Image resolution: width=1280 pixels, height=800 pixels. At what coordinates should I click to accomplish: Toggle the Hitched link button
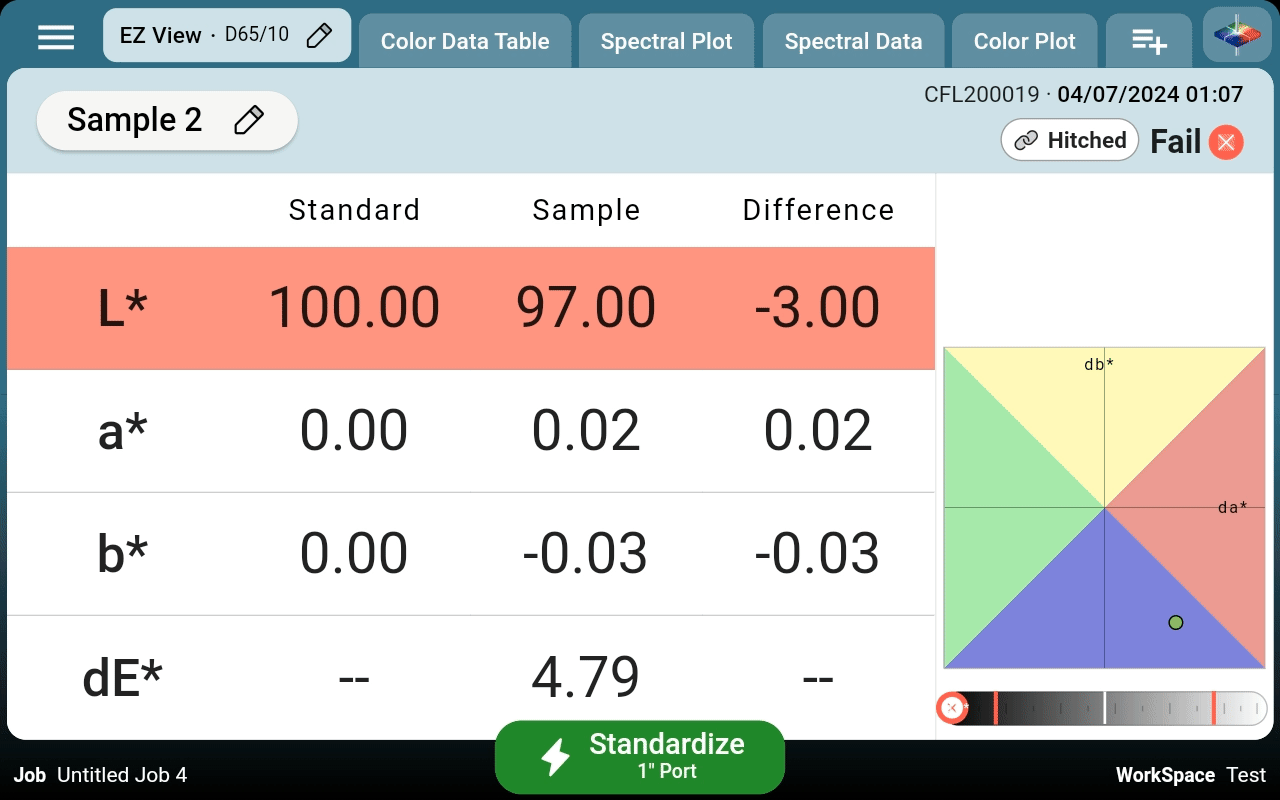click(1071, 141)
